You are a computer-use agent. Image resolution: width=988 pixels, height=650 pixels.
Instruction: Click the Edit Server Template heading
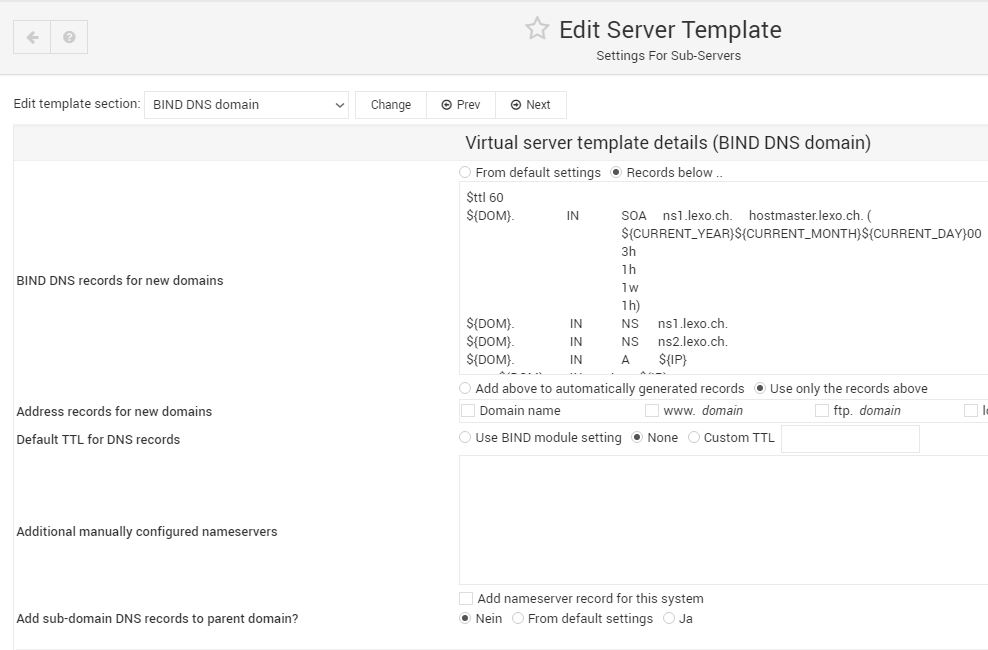[x=670, y=30]
